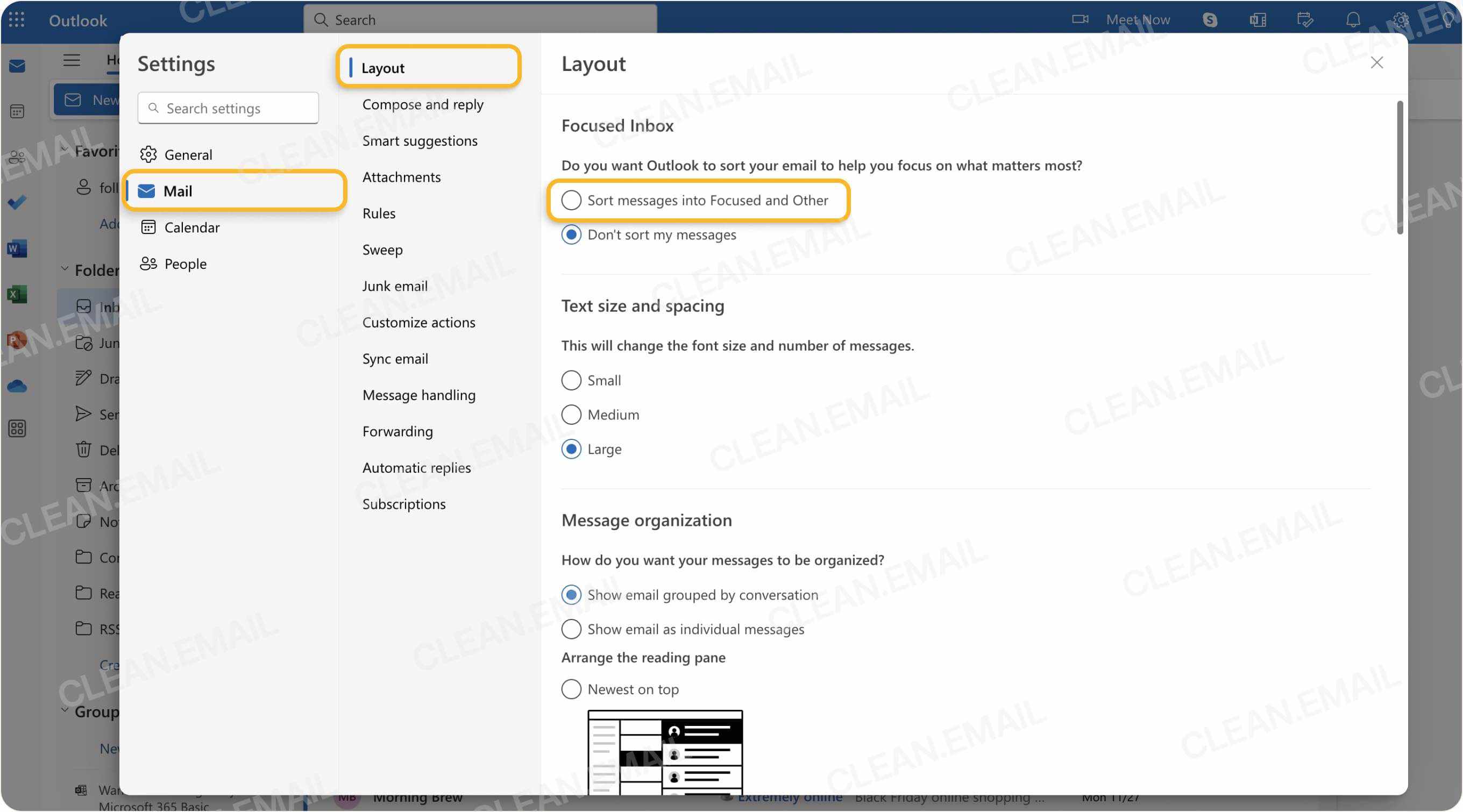Open the notifications bell
Screen dimensions: 1463x812
[1353, 19]
